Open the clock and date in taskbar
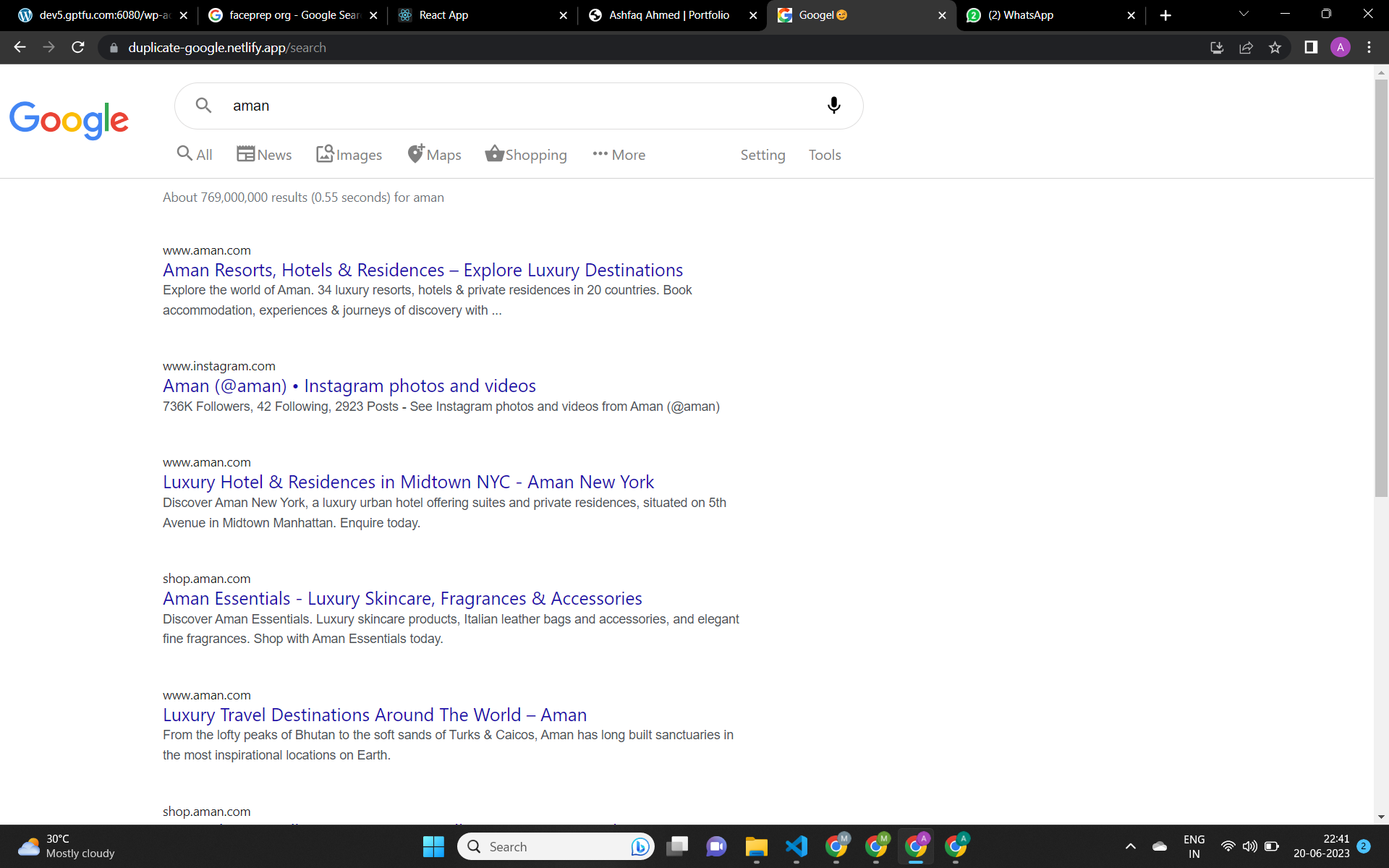 coord(1322,846)
